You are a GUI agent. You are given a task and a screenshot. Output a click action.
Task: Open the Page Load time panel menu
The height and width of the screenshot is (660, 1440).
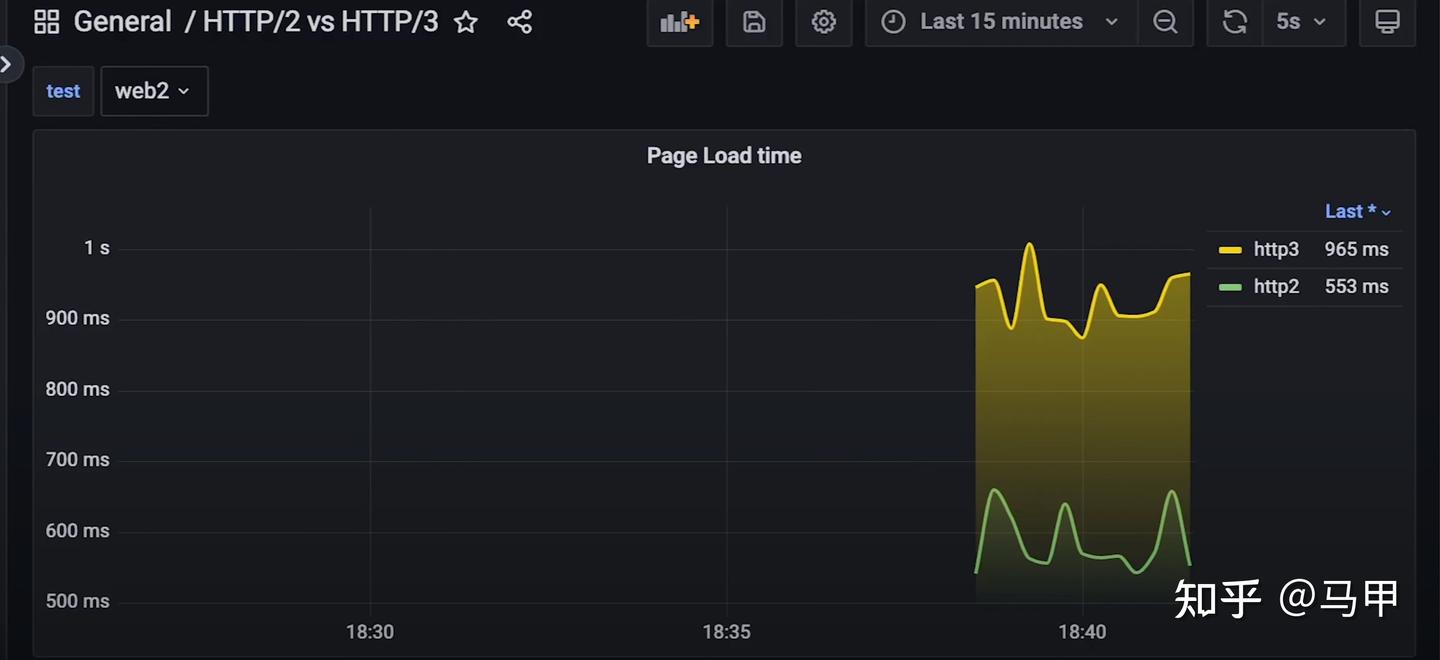click(724, 156)
